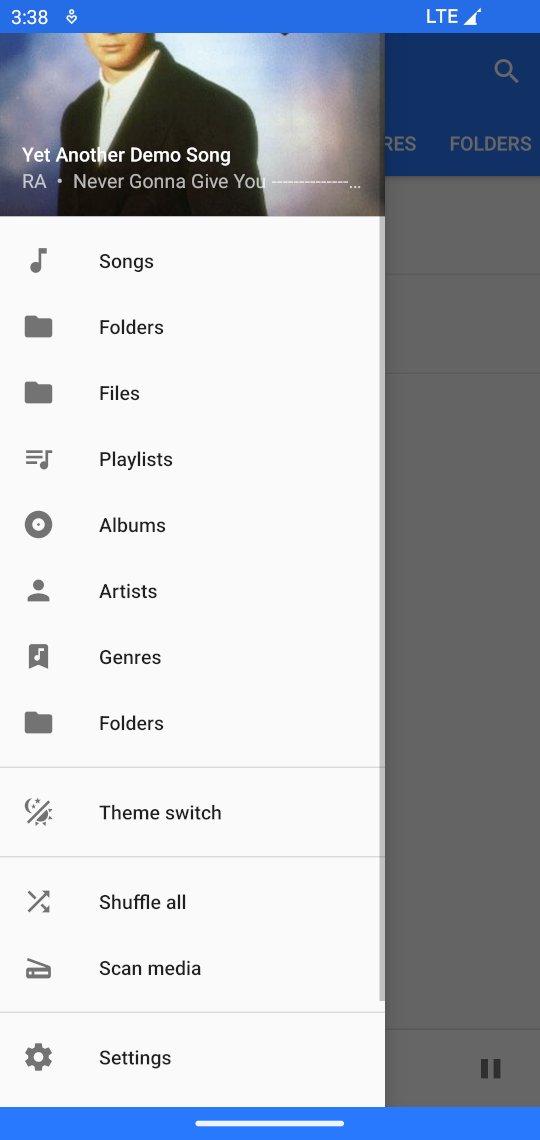Open the search magnifier icon
This screenshot has height=1140, width=540.
tap(506, 71)
